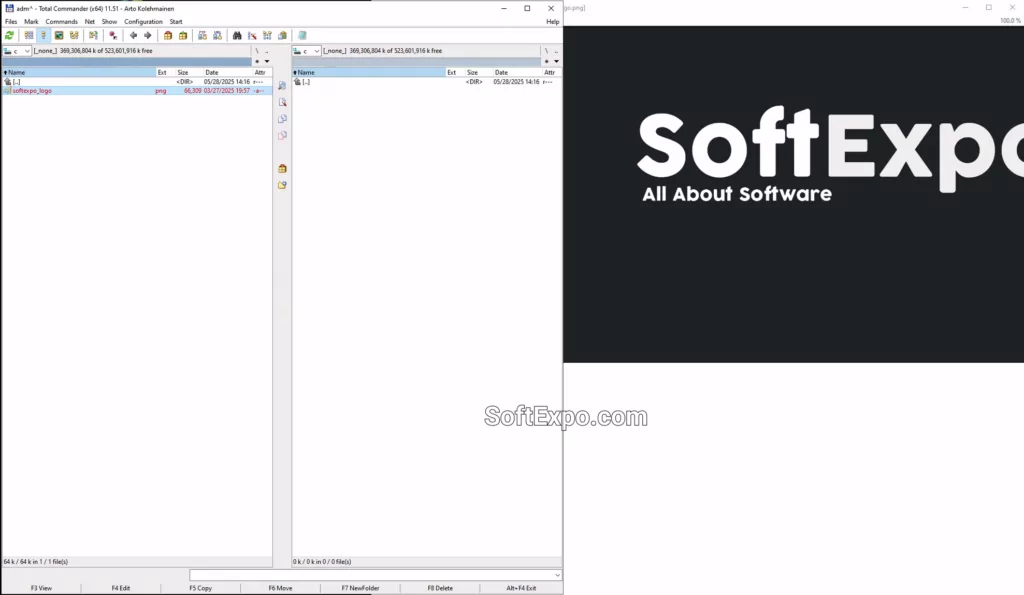Screen dimensions: 1024x595
Task: Click the command line input field
Action: point(370,575)
